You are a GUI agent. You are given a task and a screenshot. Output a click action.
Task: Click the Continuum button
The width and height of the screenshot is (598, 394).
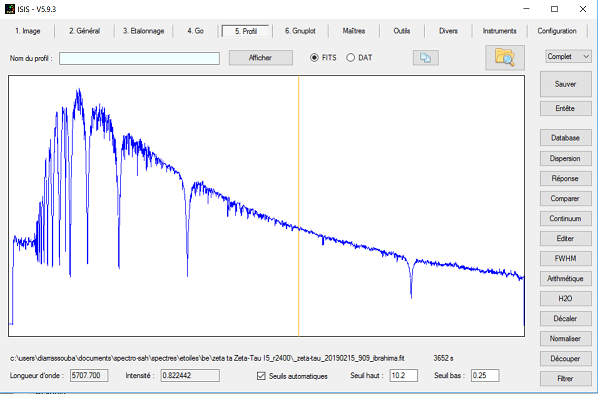point(566,219)
